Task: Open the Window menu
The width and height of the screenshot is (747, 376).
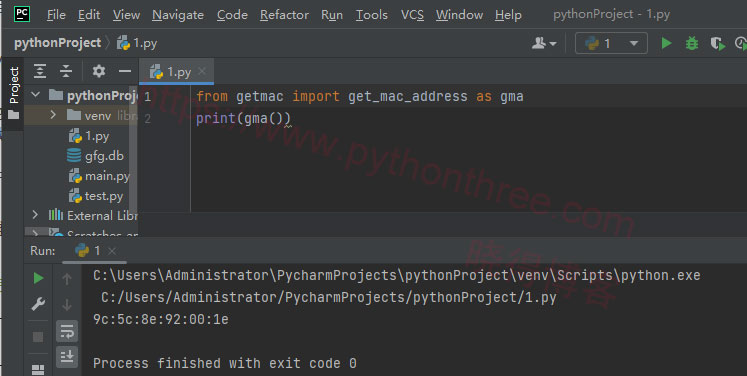Action: [x=459, y=15]
